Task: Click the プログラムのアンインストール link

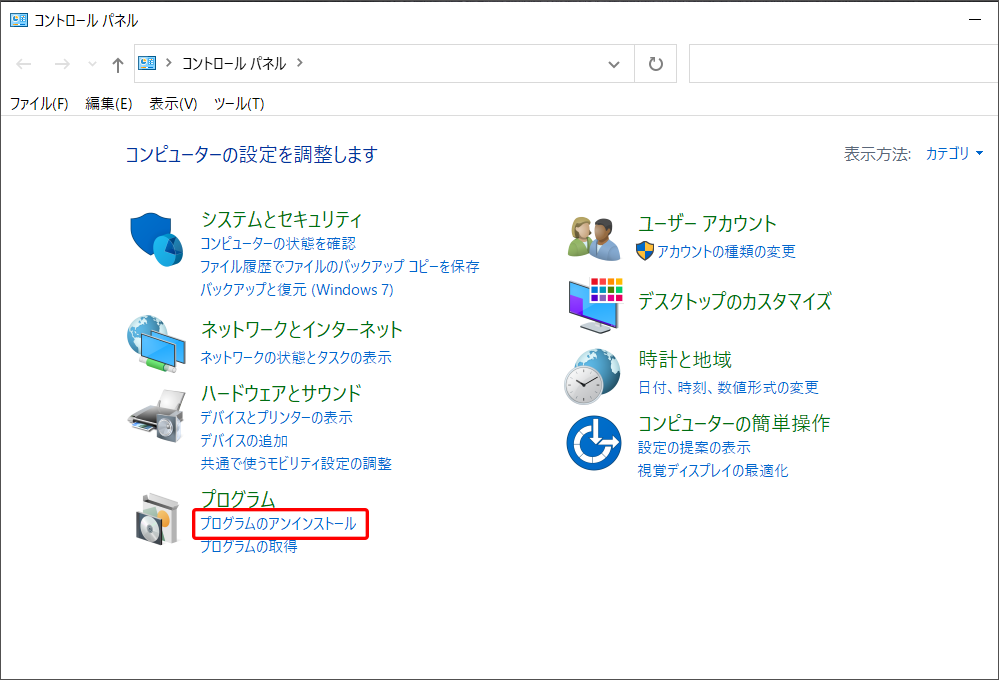Action: (x=278, y=524)
